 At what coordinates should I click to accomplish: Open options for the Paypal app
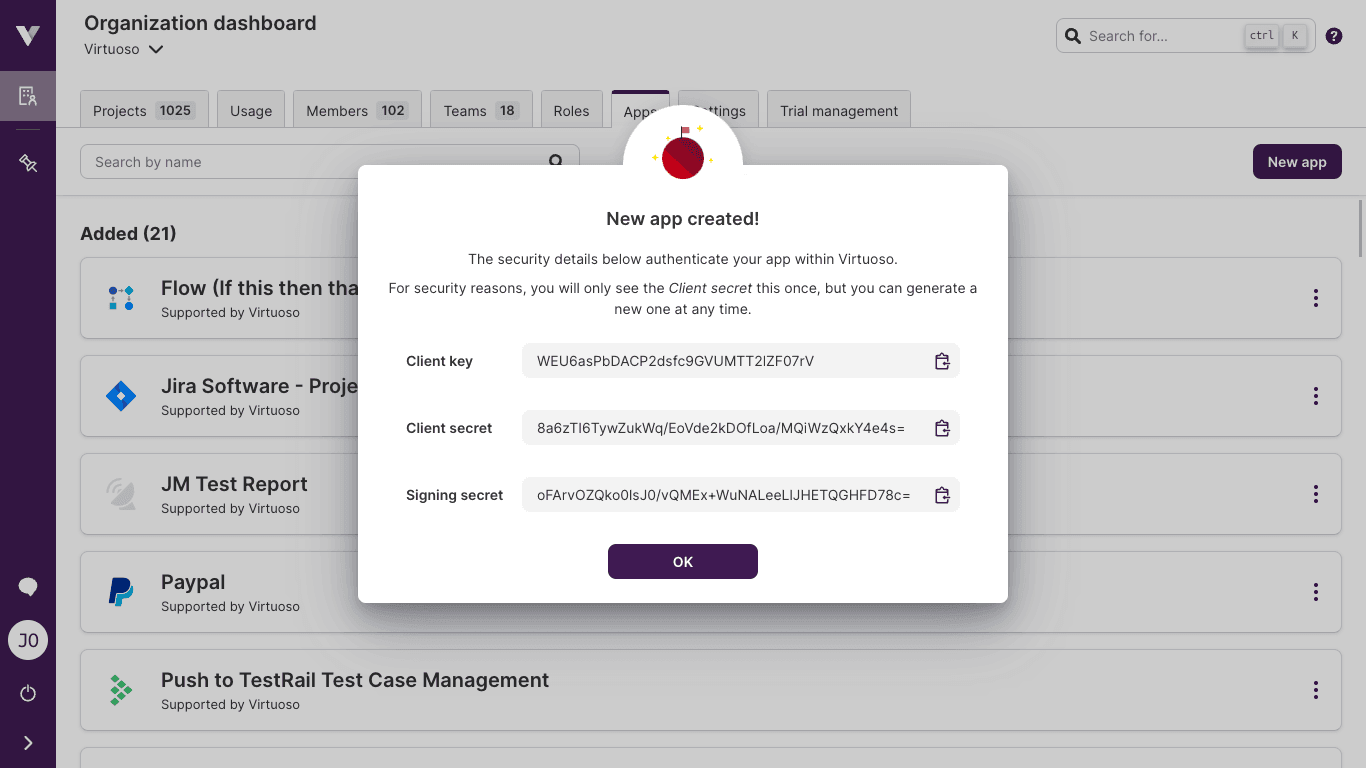(1315, 592)
